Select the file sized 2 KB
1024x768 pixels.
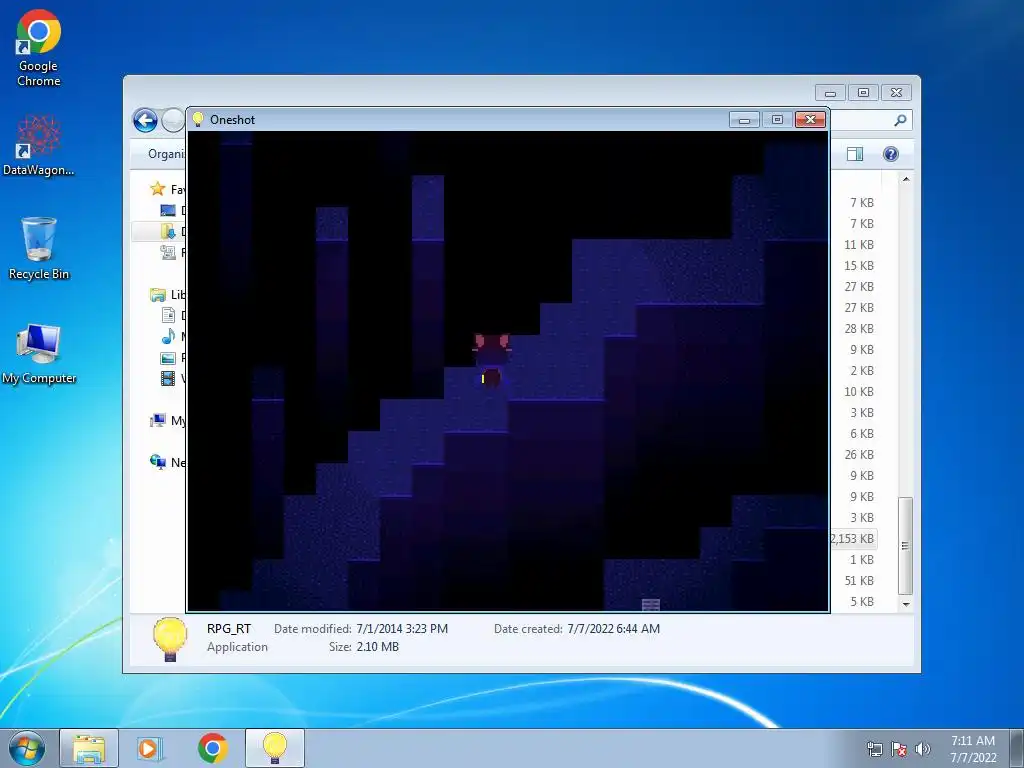coord(861,370)
